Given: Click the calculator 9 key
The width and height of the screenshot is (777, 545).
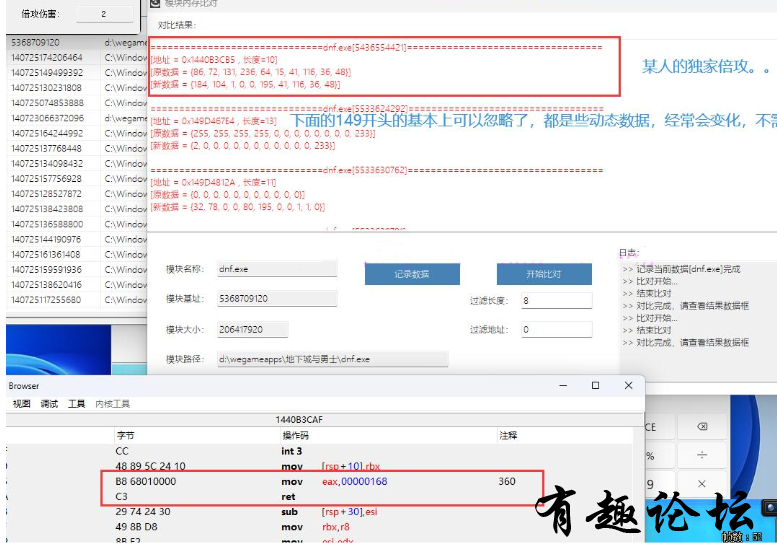Looking at the screenshot, I should click(x=659, y=484).
